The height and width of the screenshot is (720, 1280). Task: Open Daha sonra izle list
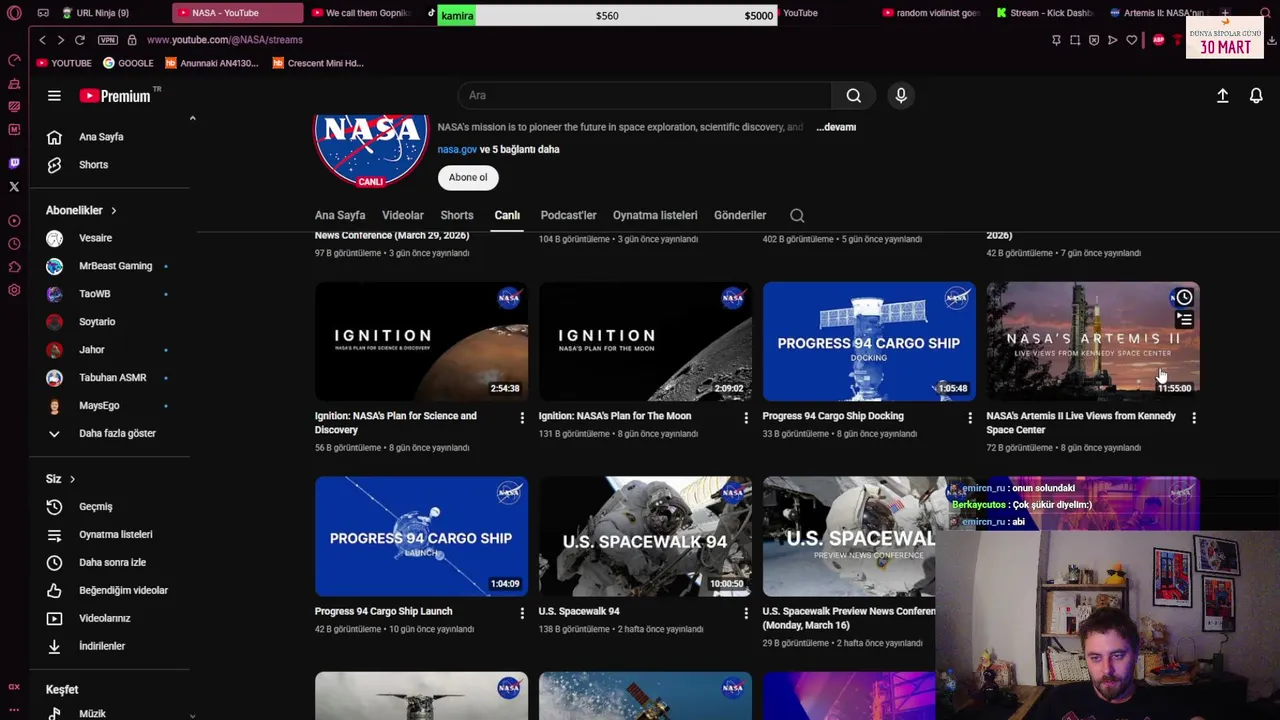click(112, 563)
